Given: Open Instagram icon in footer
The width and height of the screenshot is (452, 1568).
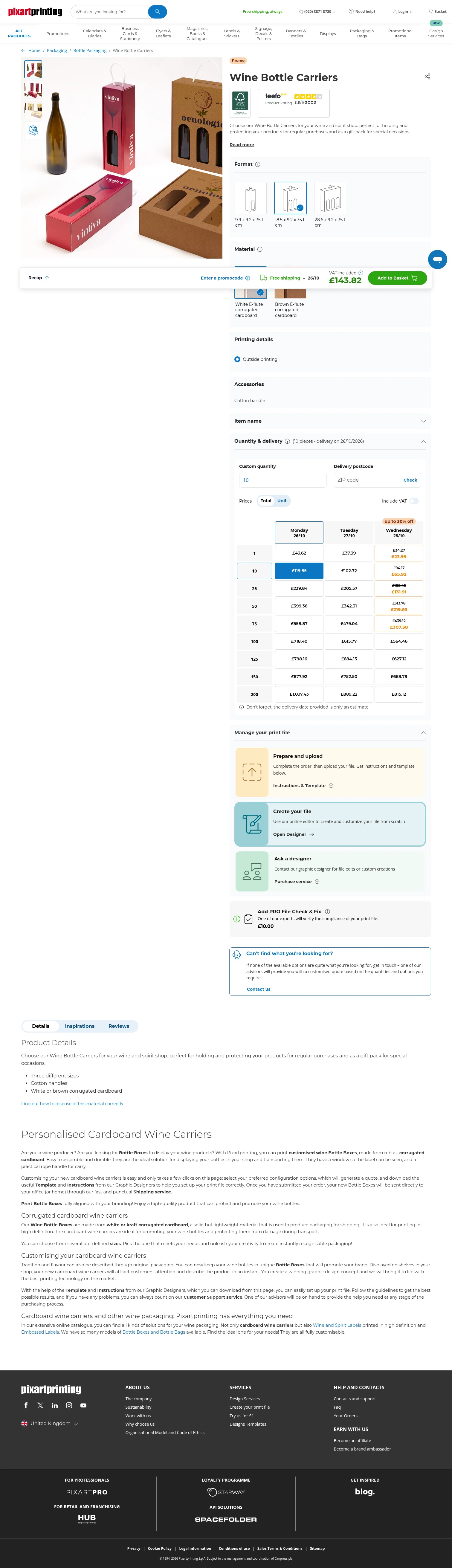Looking at the screenshot, I should (69, 1405).
